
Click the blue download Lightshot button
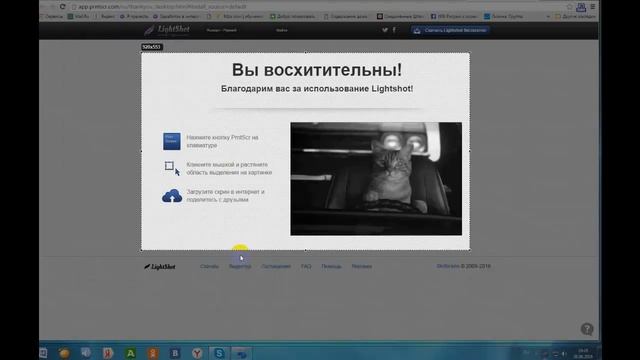[x=450, y=30]
